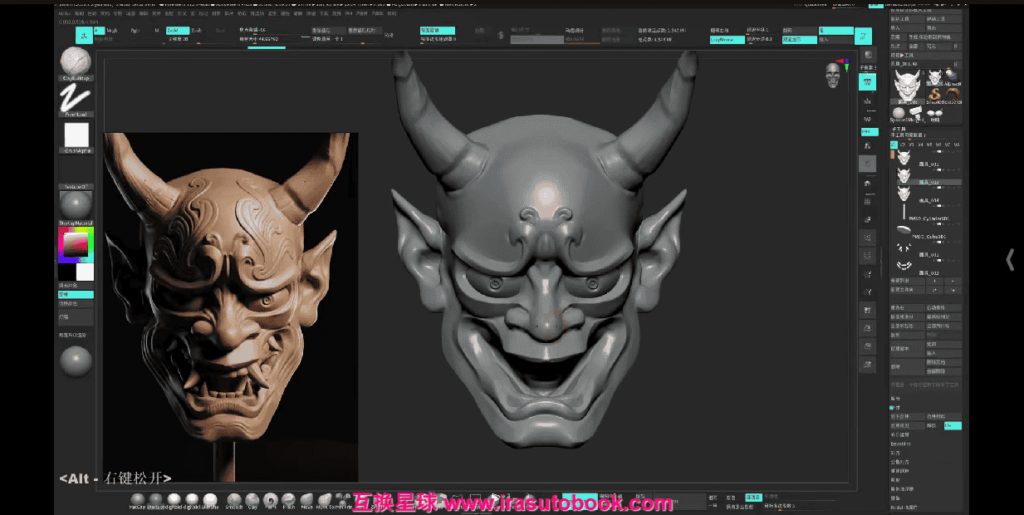
Task: Click the BPR render sphere icon on right shelf
Action: coord(867,54)
